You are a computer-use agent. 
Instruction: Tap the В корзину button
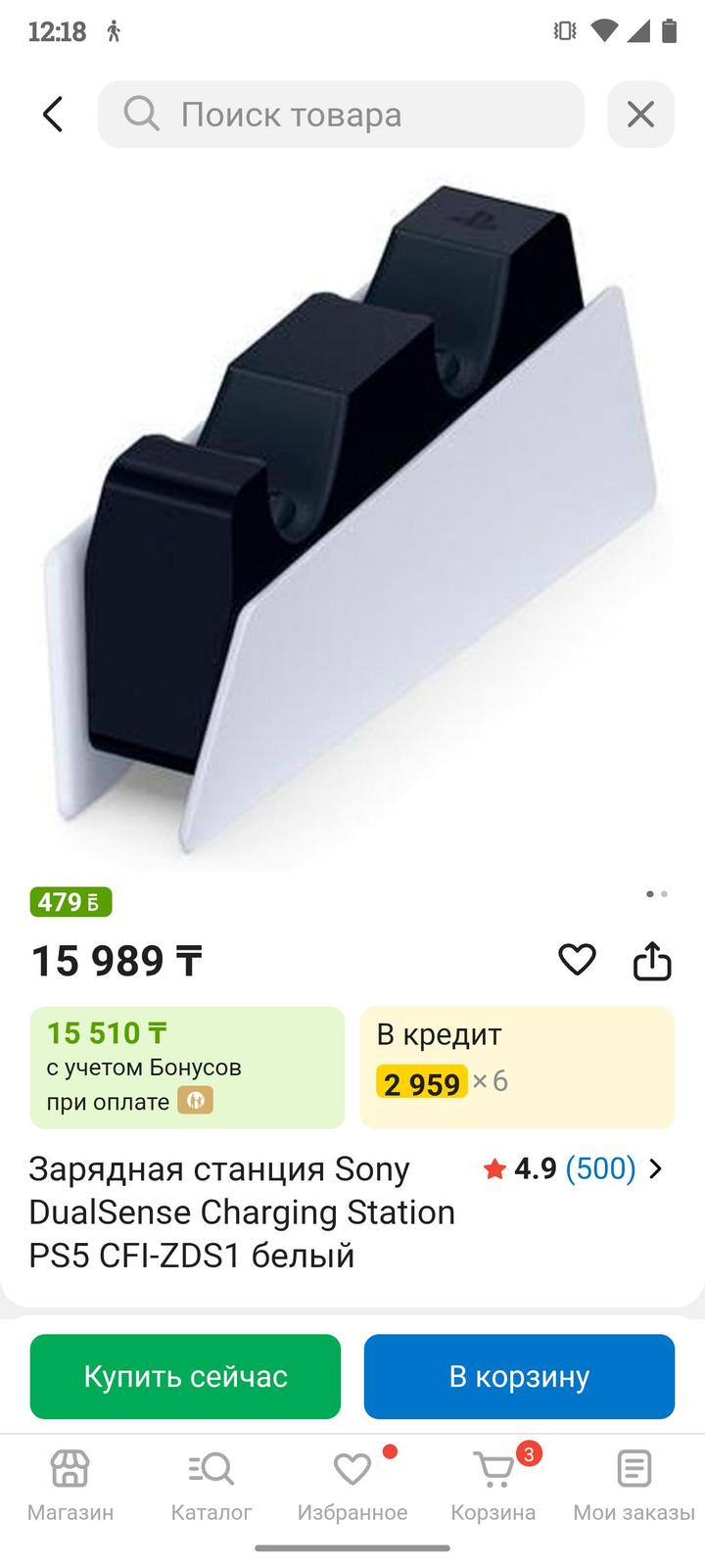pyautogui.click(x=519, y=1376)
